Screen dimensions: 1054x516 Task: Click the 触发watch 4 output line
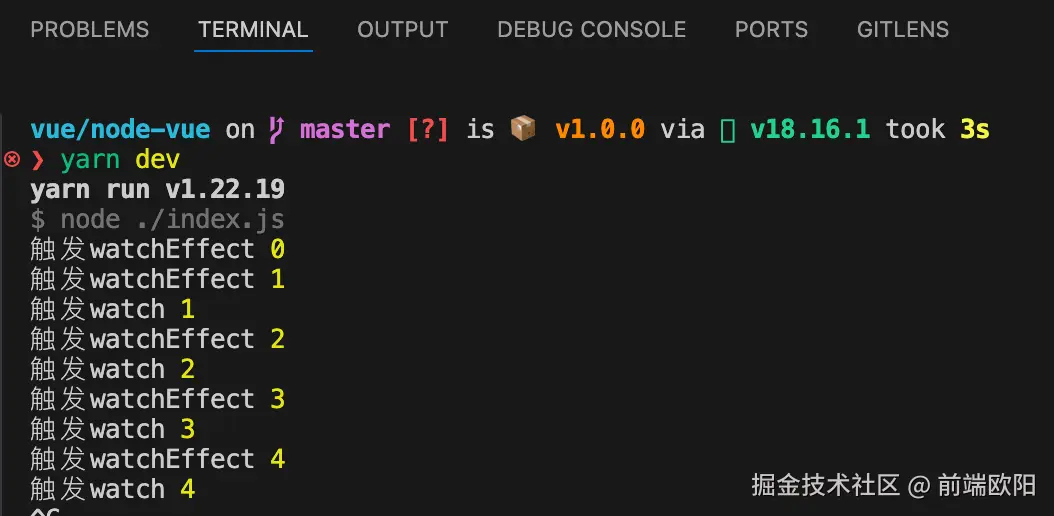click(112, 489)
